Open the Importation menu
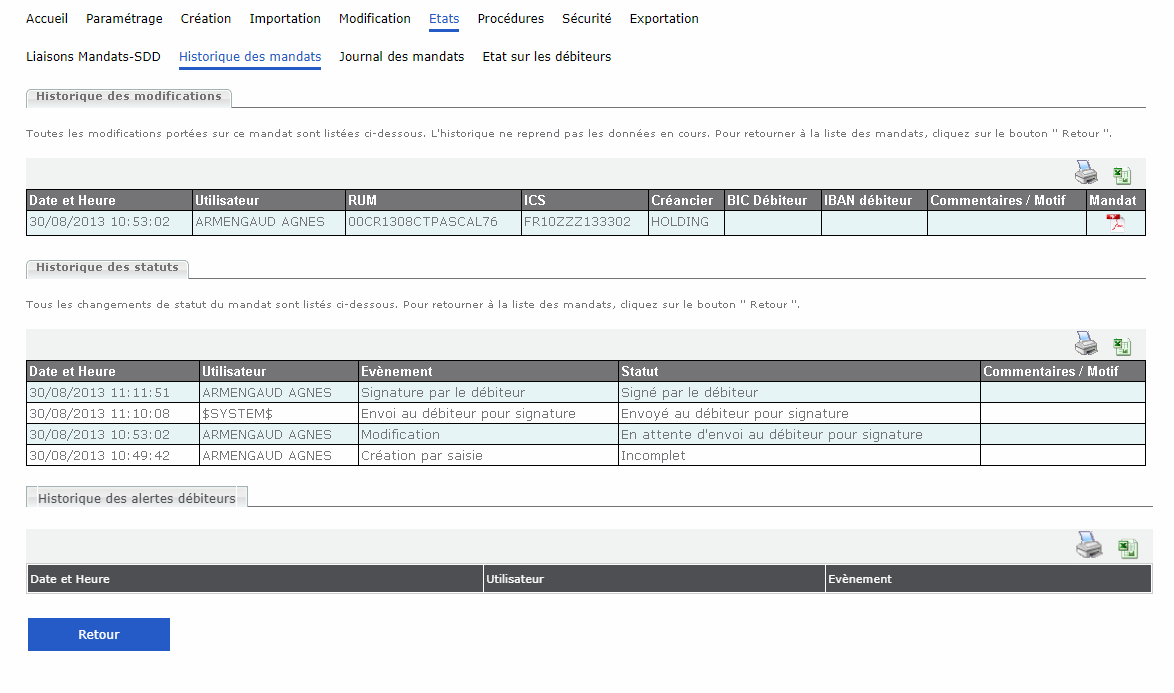This screenshot has height=693, width=1174. point(285,19)
